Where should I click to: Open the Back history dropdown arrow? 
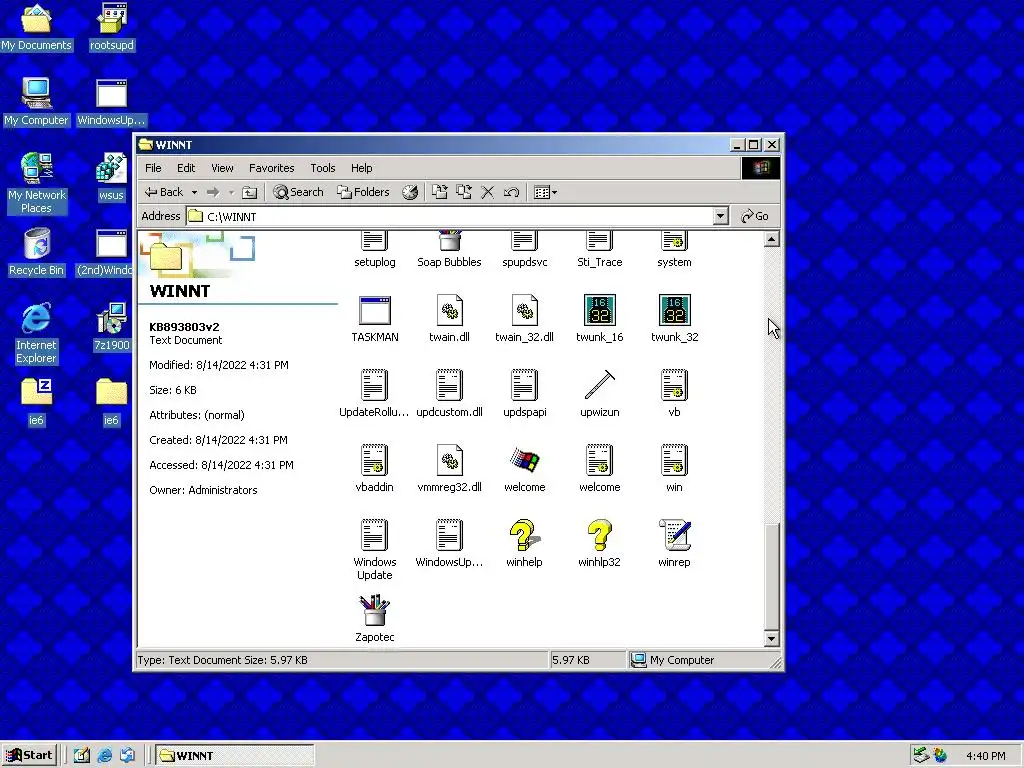click(194, 193)
